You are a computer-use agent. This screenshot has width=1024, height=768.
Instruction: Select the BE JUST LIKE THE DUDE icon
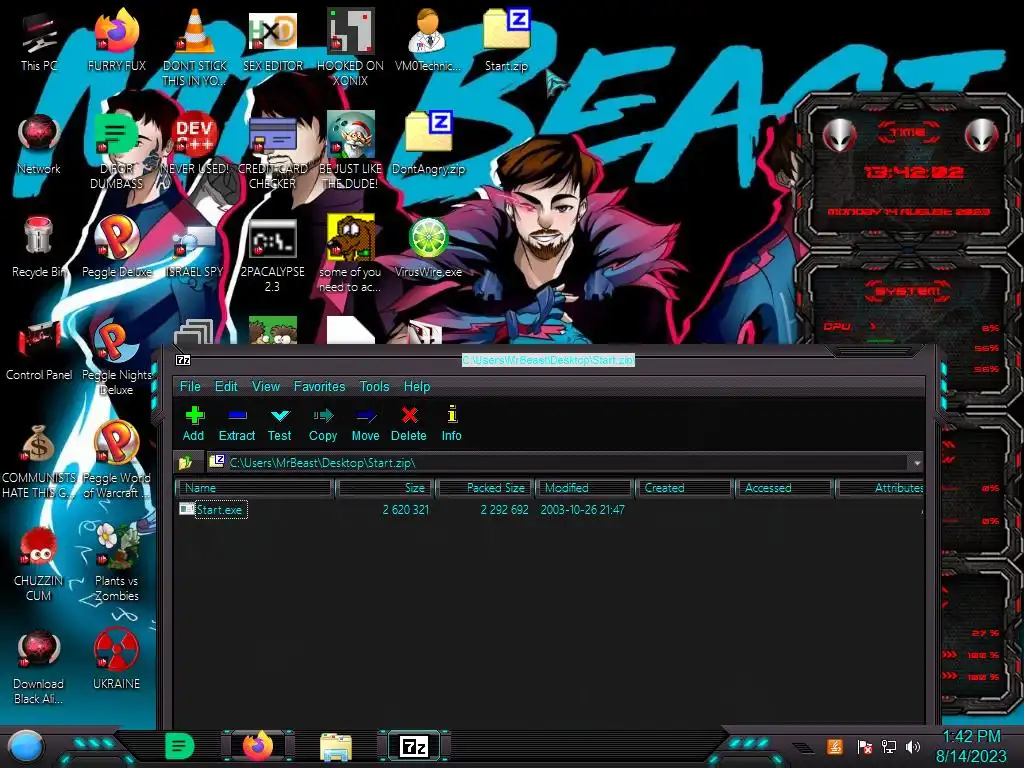tap(350, 149)
